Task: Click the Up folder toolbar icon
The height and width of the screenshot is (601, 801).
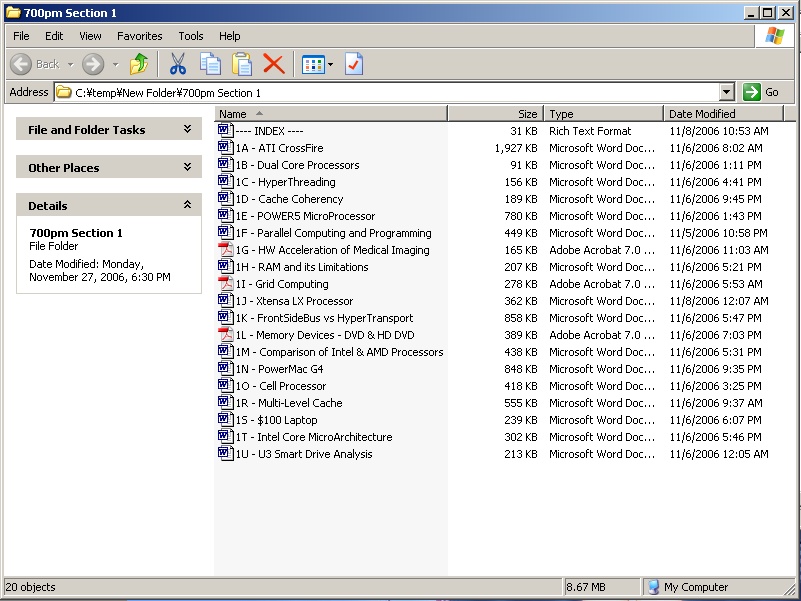Action: [138, 64]
